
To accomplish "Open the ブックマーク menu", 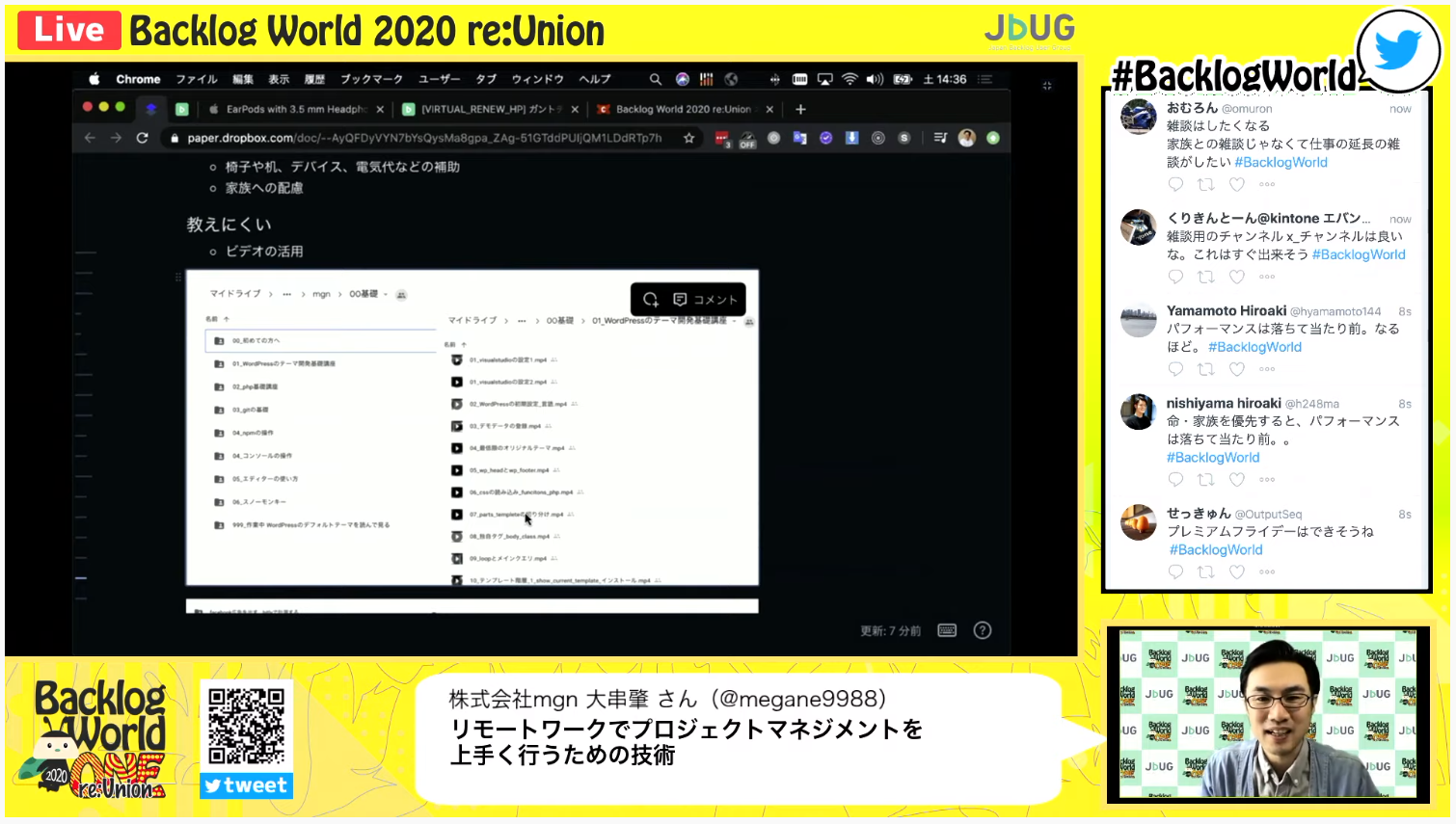I will [371, 79].
